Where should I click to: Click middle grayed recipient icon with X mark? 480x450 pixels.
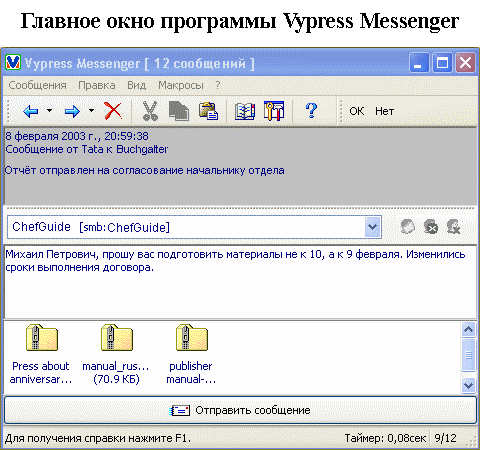tap(431, 227)
